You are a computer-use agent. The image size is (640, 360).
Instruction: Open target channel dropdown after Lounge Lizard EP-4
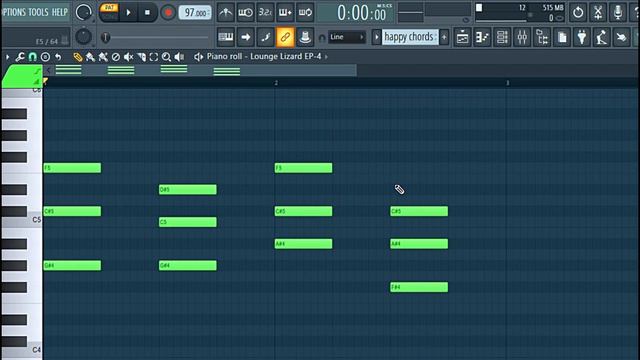tap(326, 57)
